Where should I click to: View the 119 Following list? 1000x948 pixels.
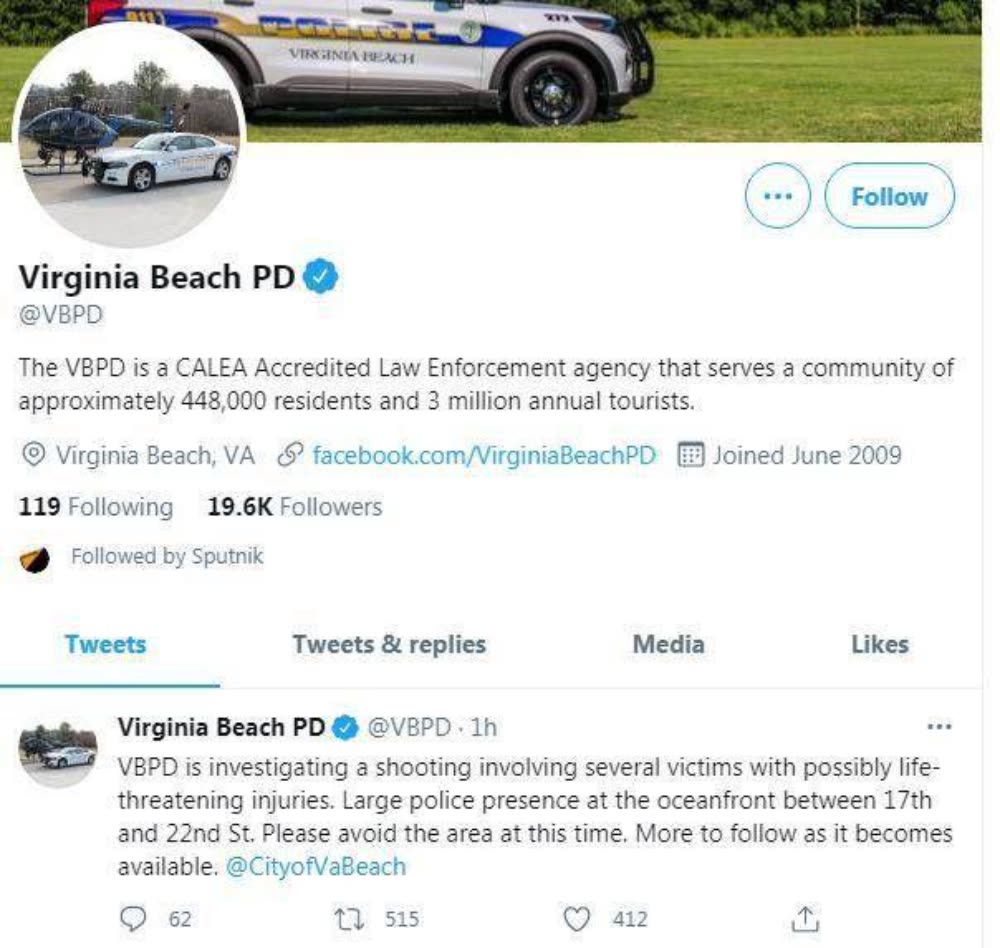pyautogui.click(x=96, y=507)
